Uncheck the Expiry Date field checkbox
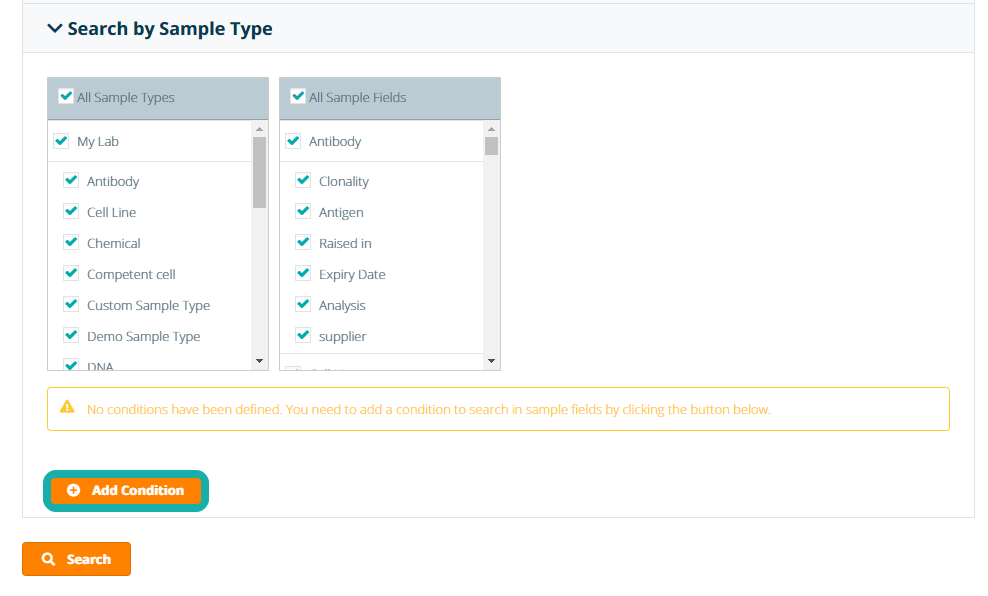 click(x=303, y=274)
